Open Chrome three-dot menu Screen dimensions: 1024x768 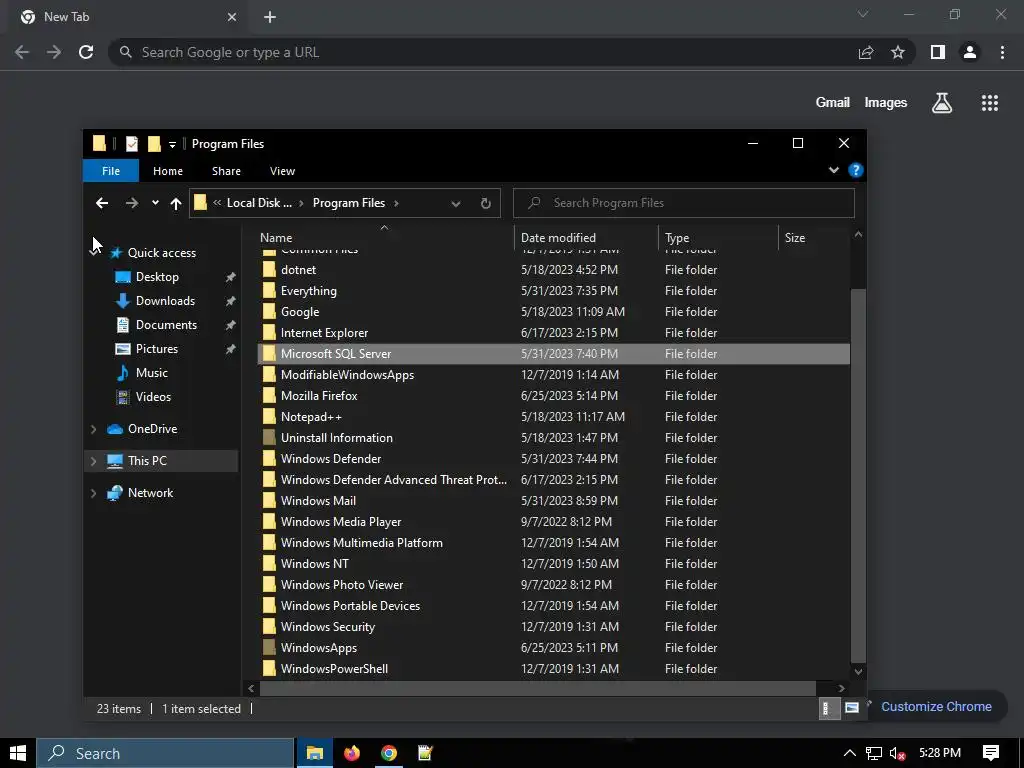coord(1002,52)
